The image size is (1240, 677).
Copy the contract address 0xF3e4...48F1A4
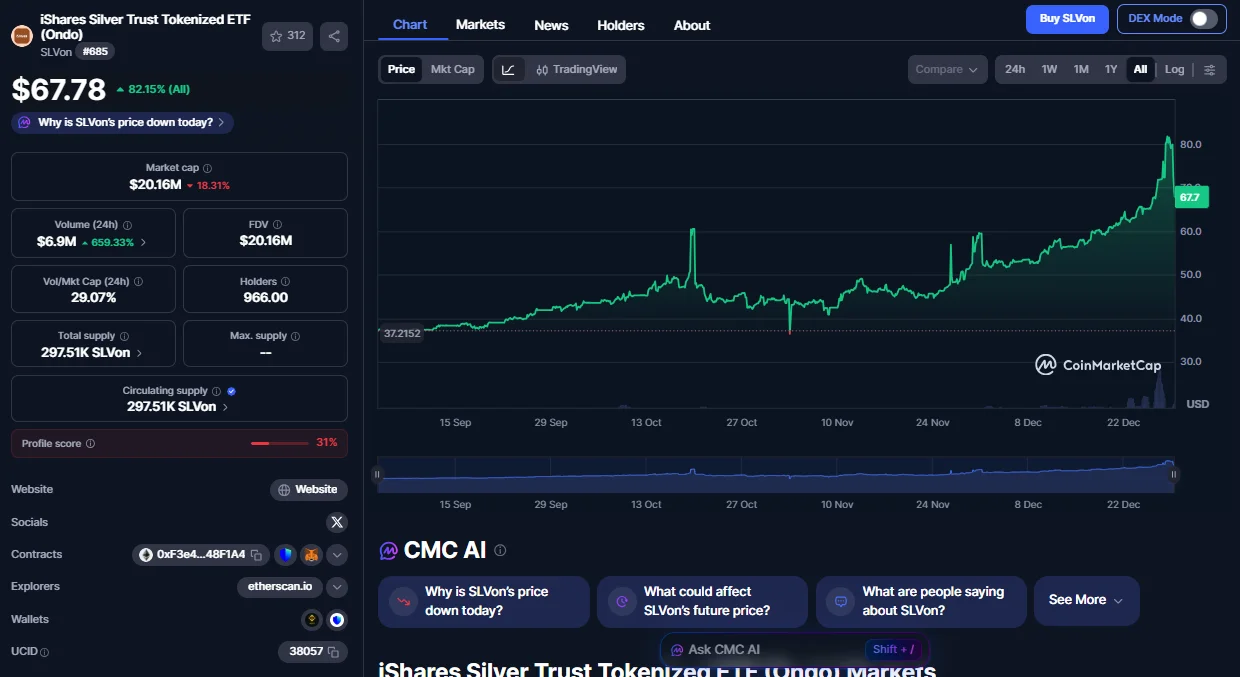tap(257, 555)
